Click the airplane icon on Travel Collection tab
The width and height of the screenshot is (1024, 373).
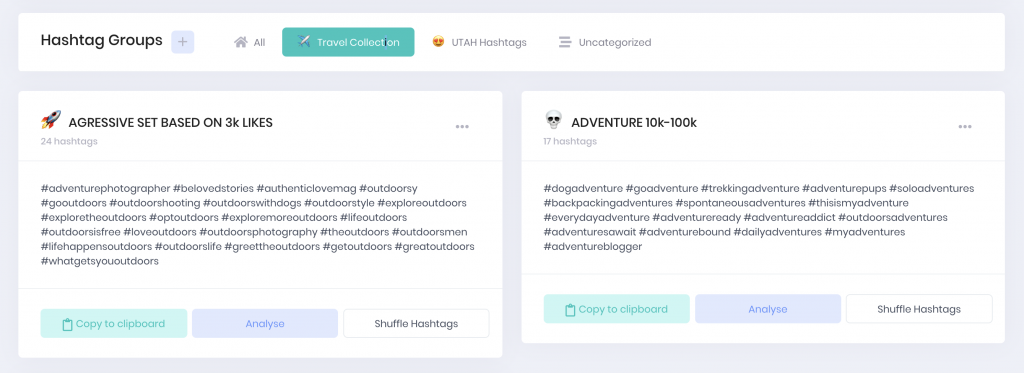click(303, 41)
